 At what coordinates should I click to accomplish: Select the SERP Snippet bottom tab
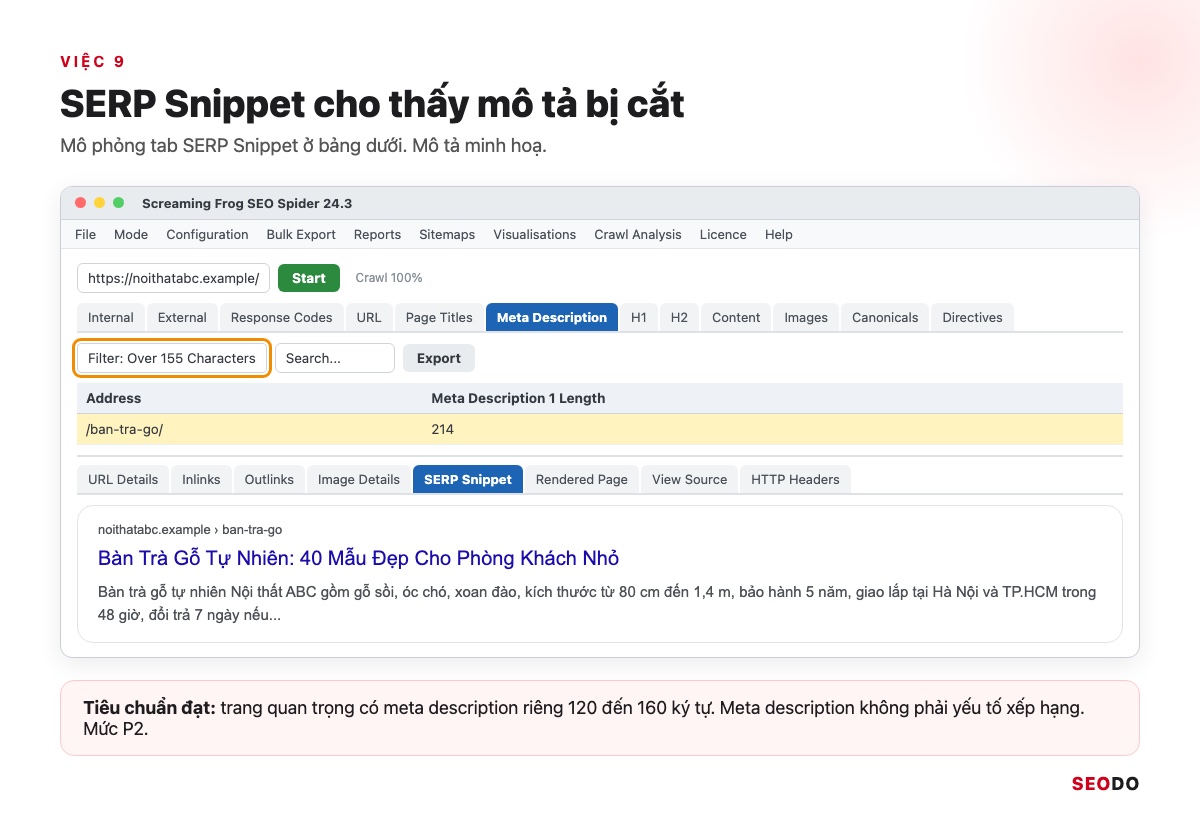(x=468, y=479)
